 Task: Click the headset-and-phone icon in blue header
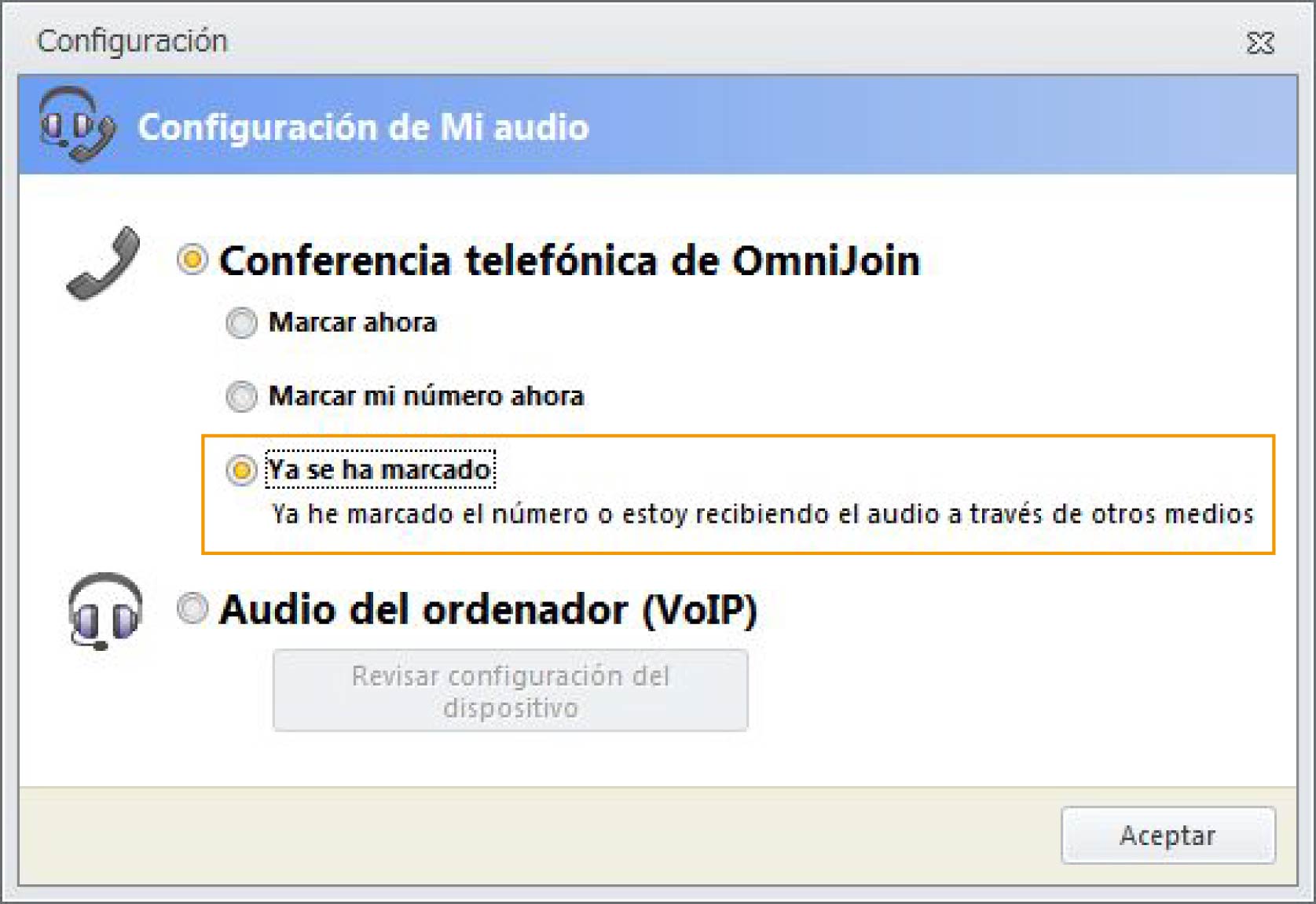(77, 124)
